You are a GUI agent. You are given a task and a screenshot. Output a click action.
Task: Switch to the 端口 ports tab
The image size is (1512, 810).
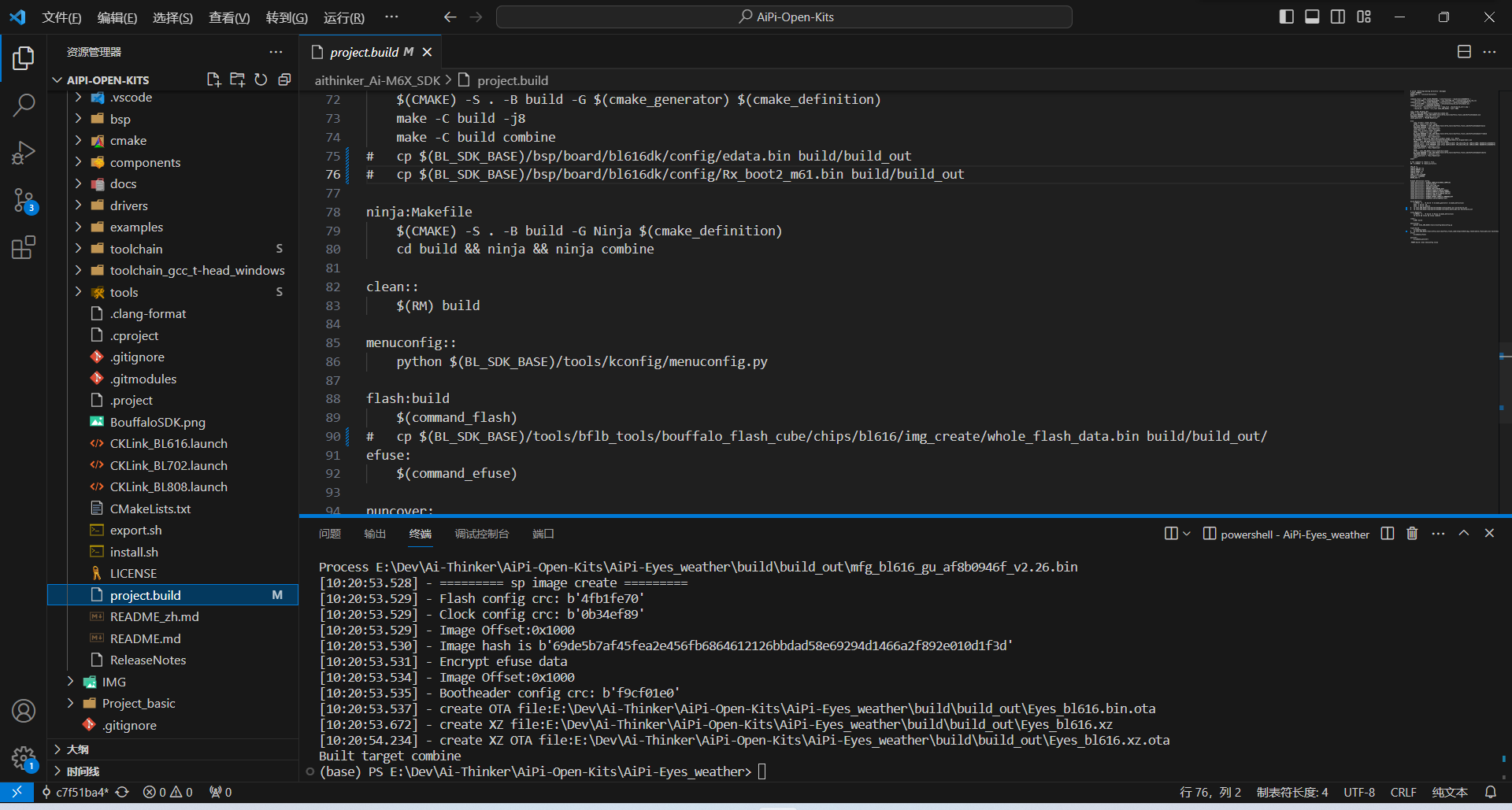[543, 534]
